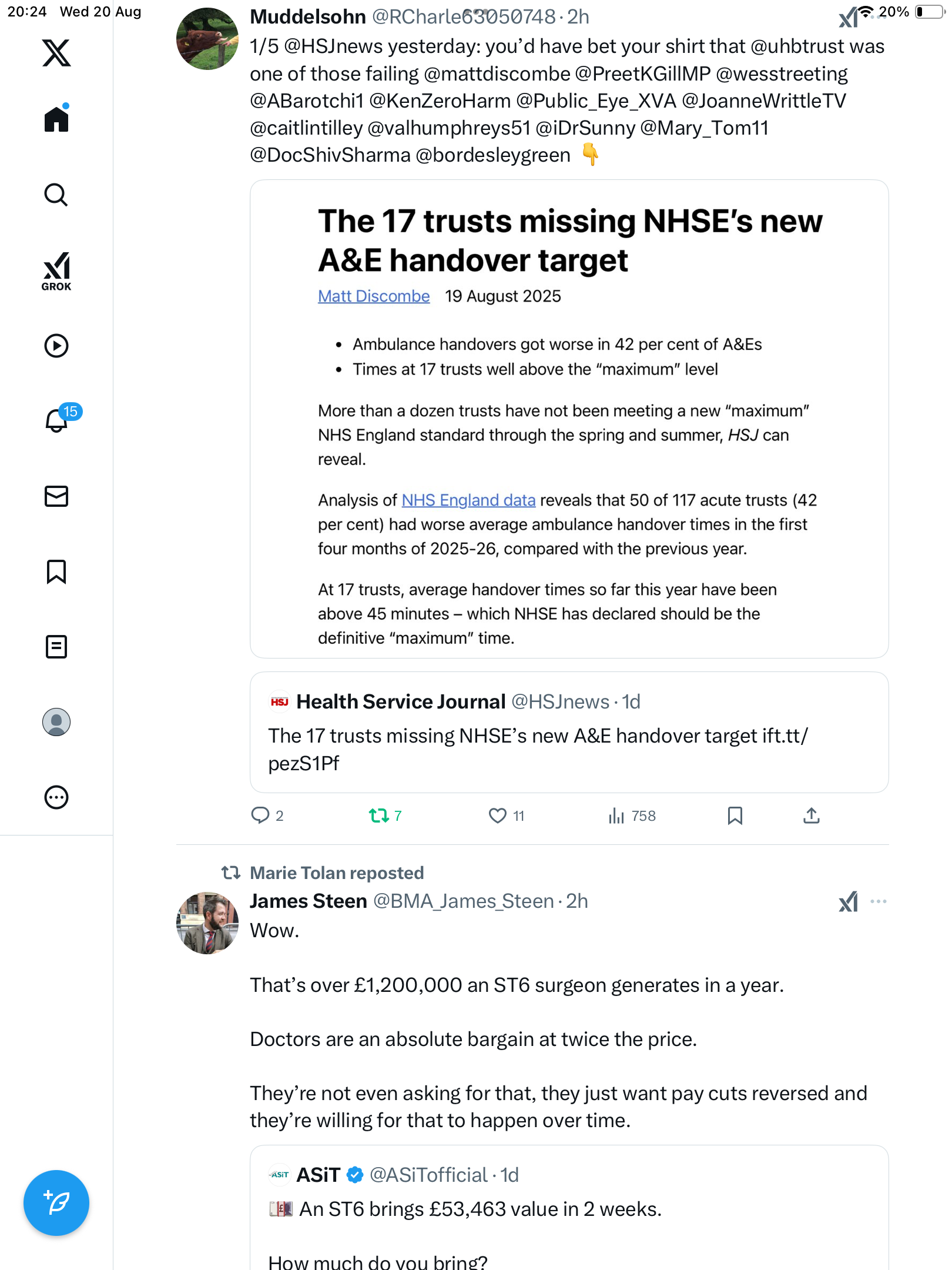
Task: Share the Muddelsohn post
Action: [x=812, y=816]
